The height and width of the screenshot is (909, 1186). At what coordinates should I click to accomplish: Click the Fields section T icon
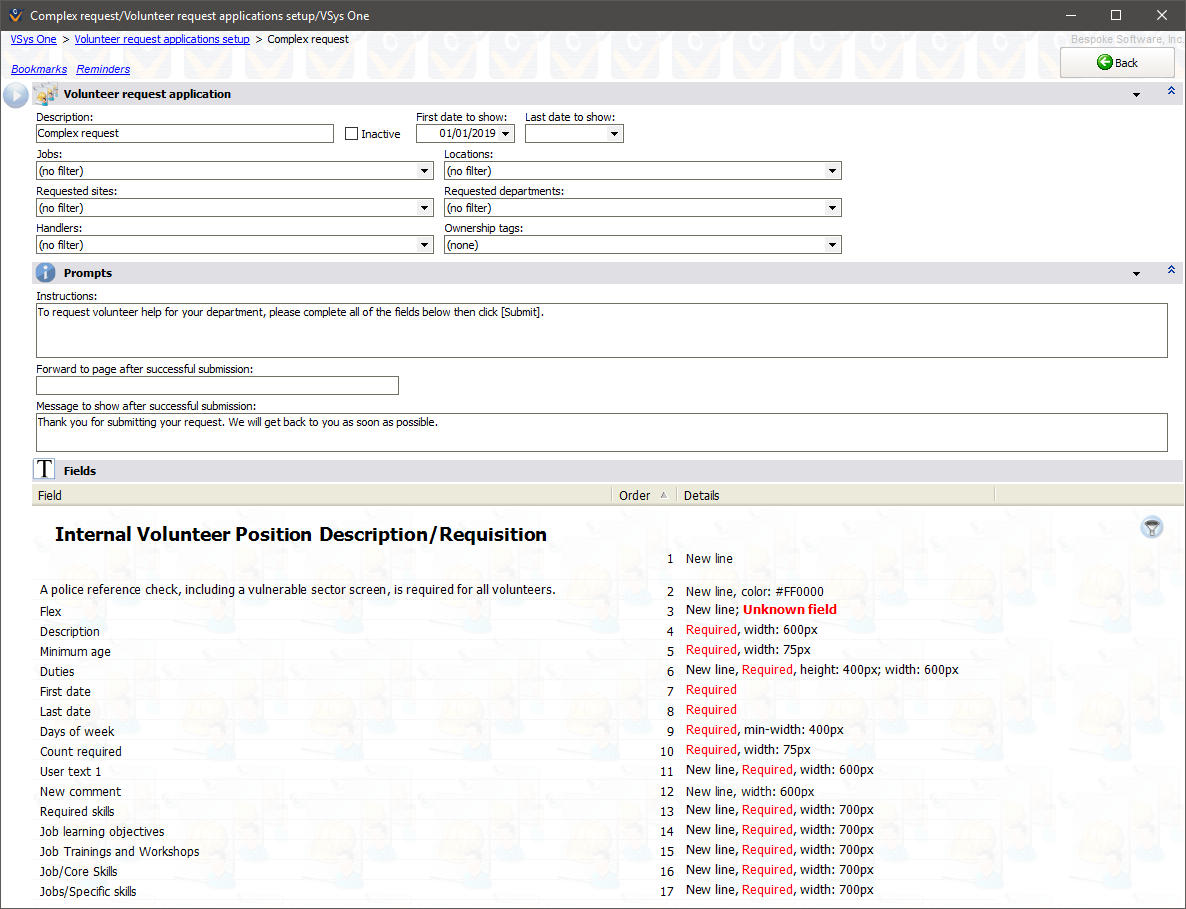pyautogui.click(x=45, y=470)
